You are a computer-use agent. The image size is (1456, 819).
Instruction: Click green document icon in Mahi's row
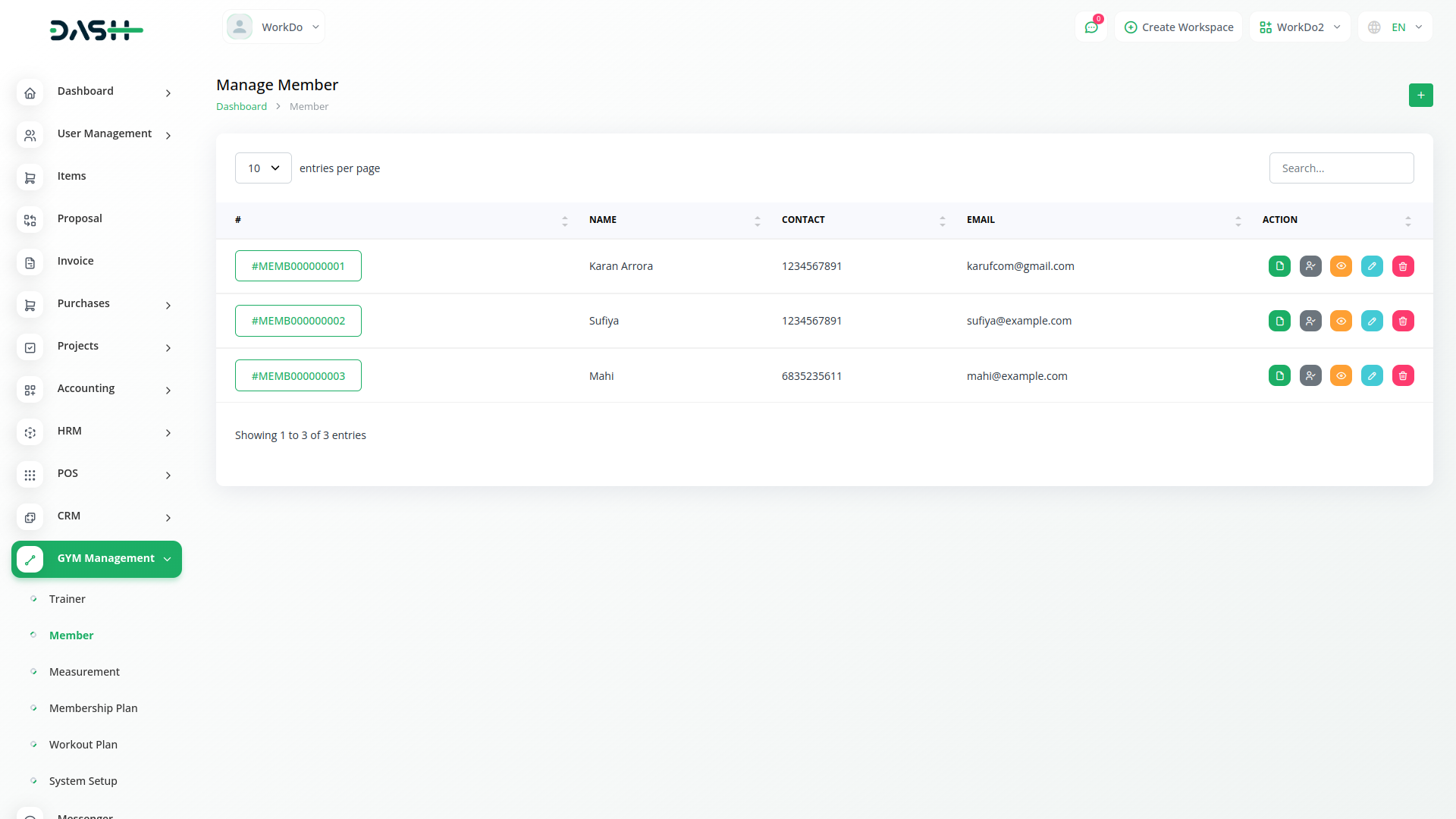1279,375
